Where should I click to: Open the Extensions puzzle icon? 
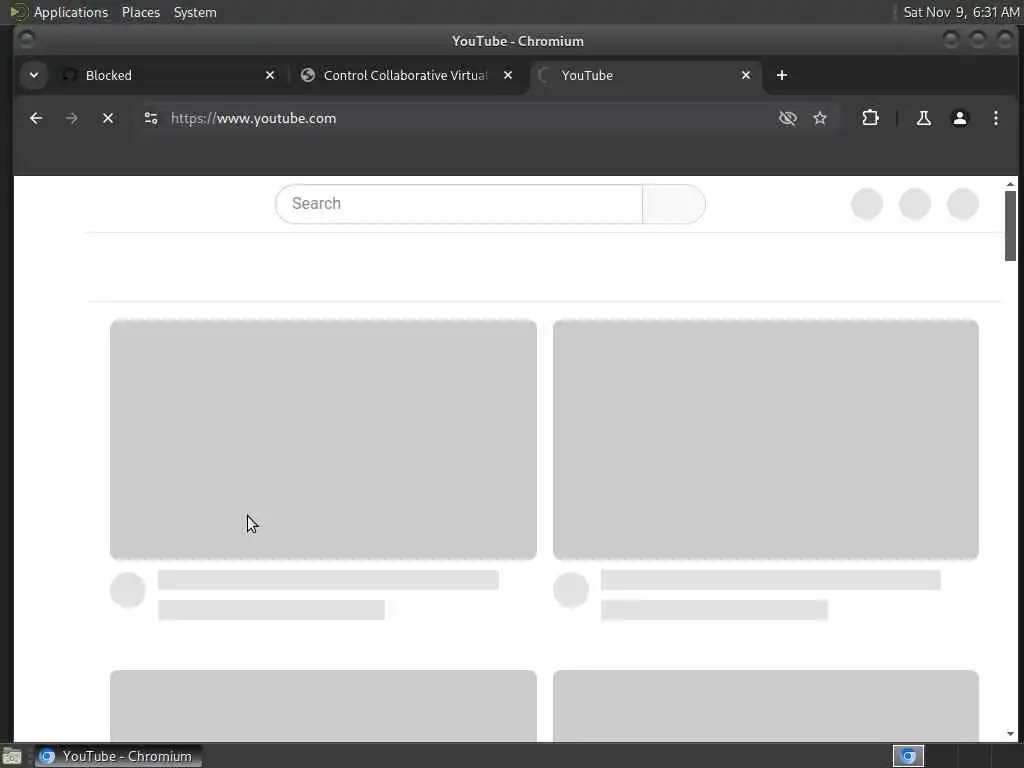[x=870, y=118]
